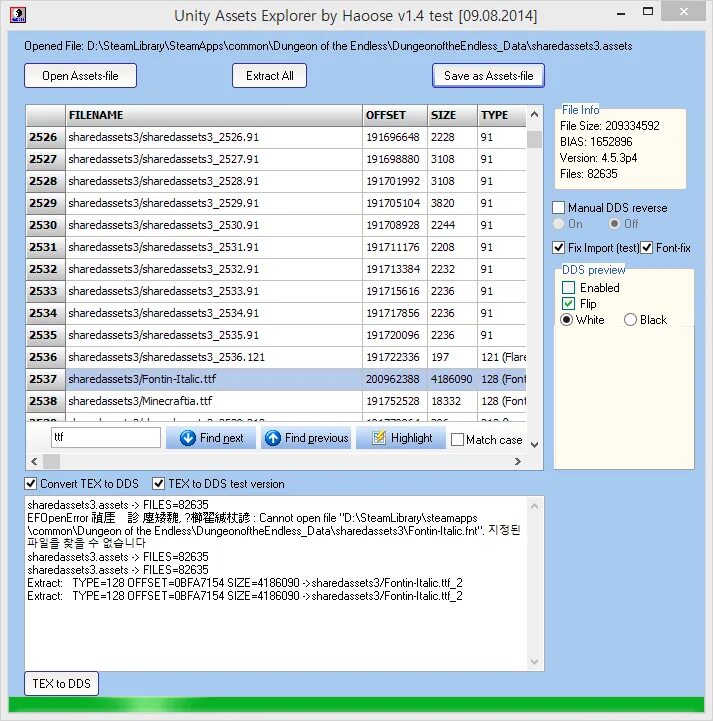Click size value 4186090 in table
The image size is (713, 721).
(451, 379)
